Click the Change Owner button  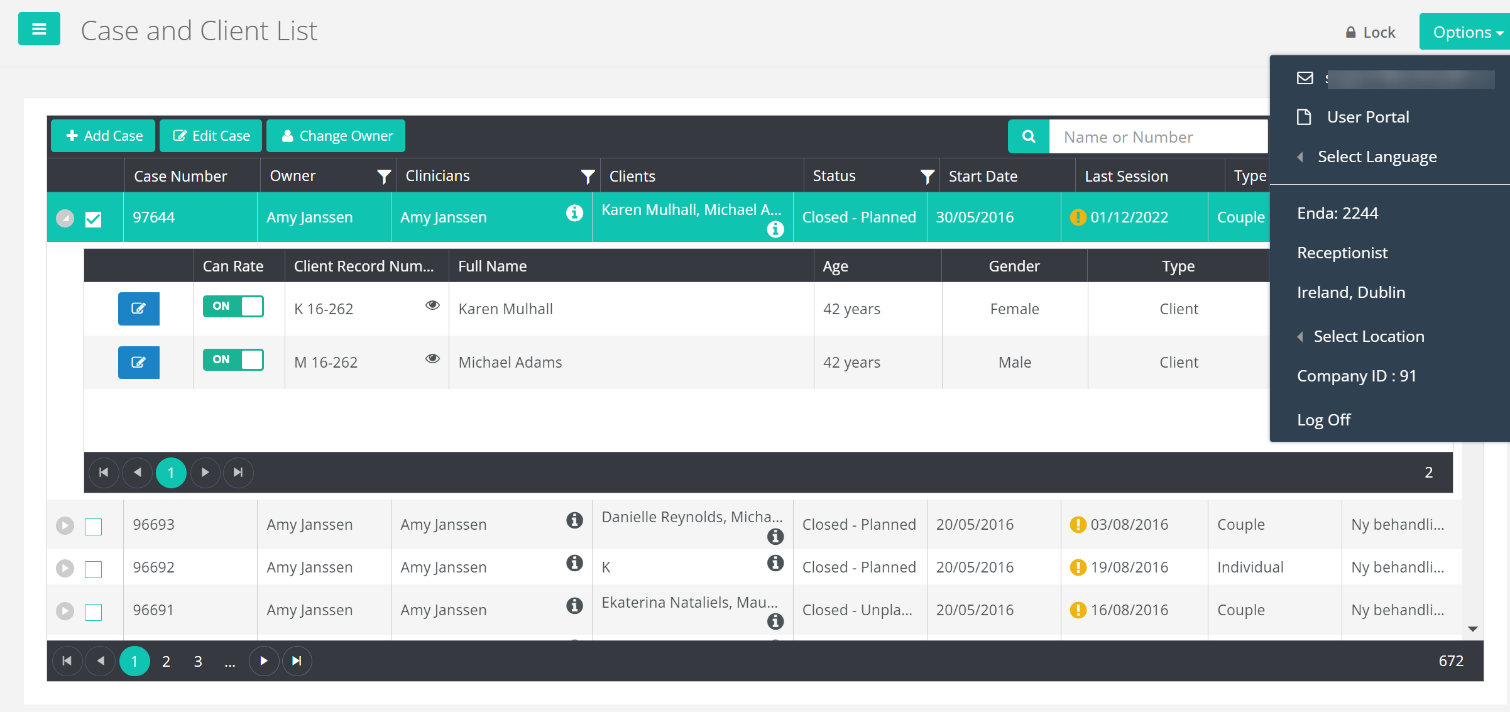[x=335, y=135]
